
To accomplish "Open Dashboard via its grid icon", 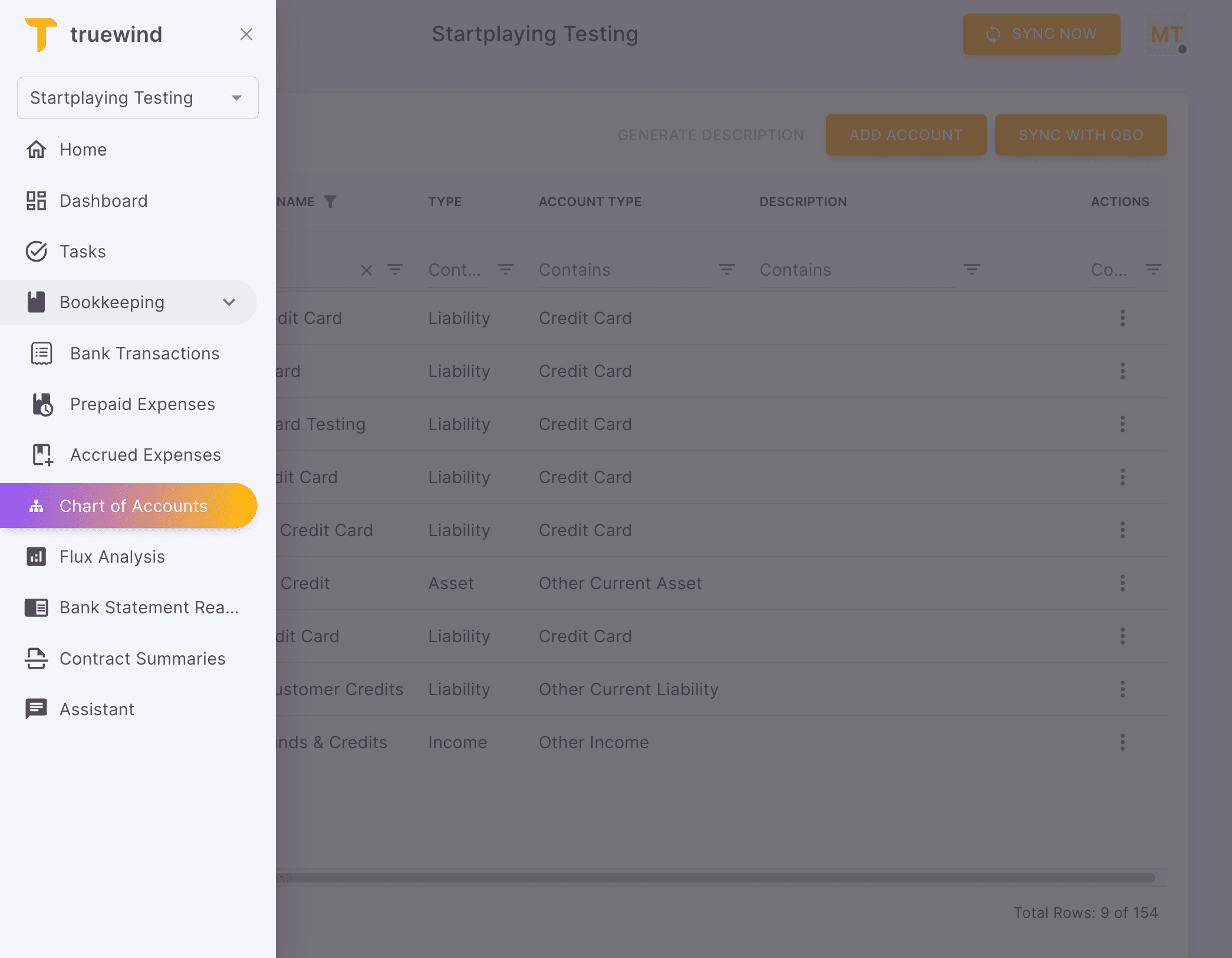I will (x=36, y=201).
